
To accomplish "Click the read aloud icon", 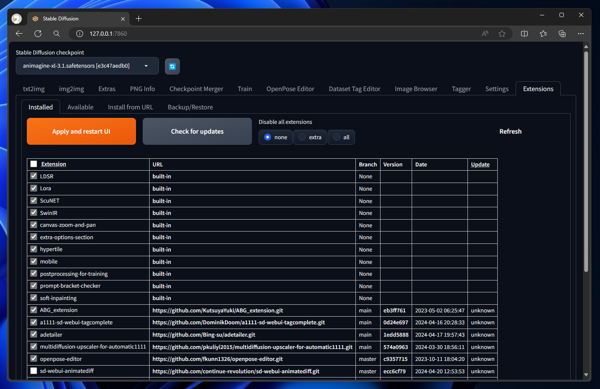I will [485, 34].
